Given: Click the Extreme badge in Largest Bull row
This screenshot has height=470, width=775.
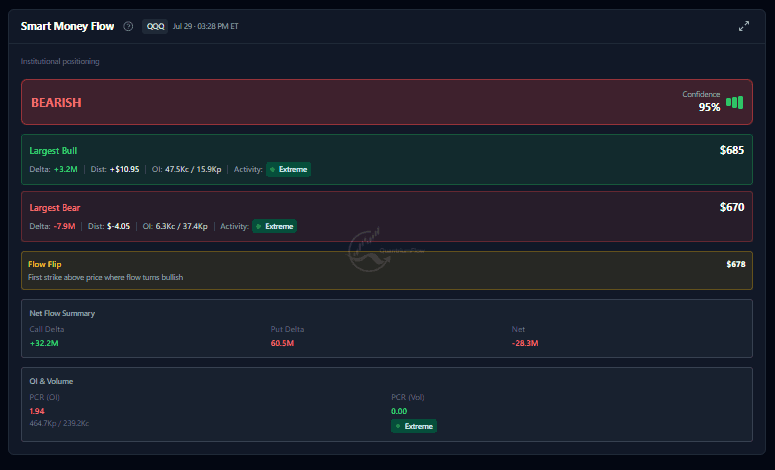Looking at the screenshot, I should coord(289,170).
